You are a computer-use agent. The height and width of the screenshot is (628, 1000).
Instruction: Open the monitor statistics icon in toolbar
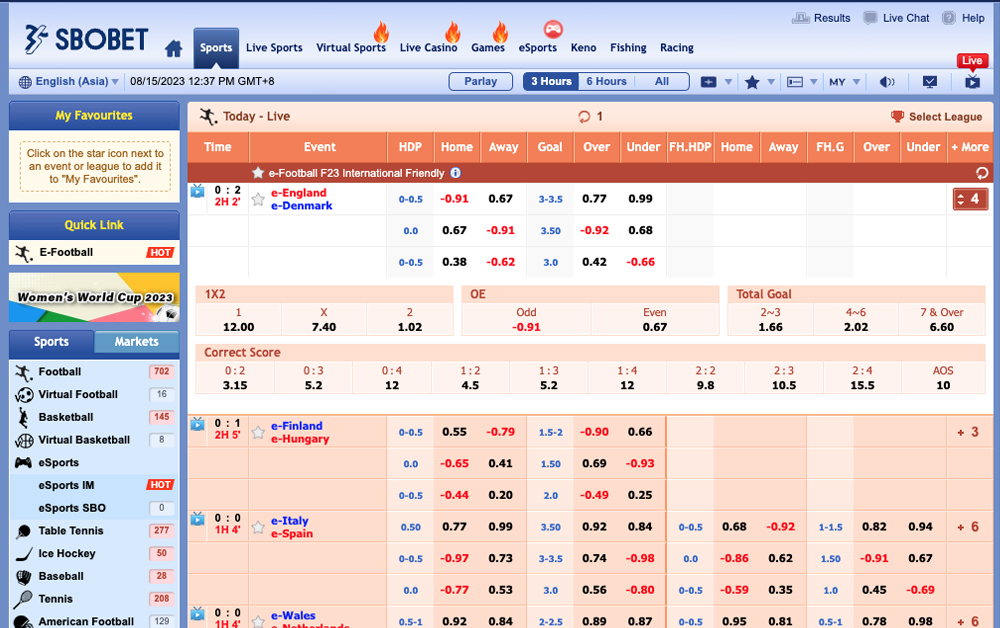[930, 82]
